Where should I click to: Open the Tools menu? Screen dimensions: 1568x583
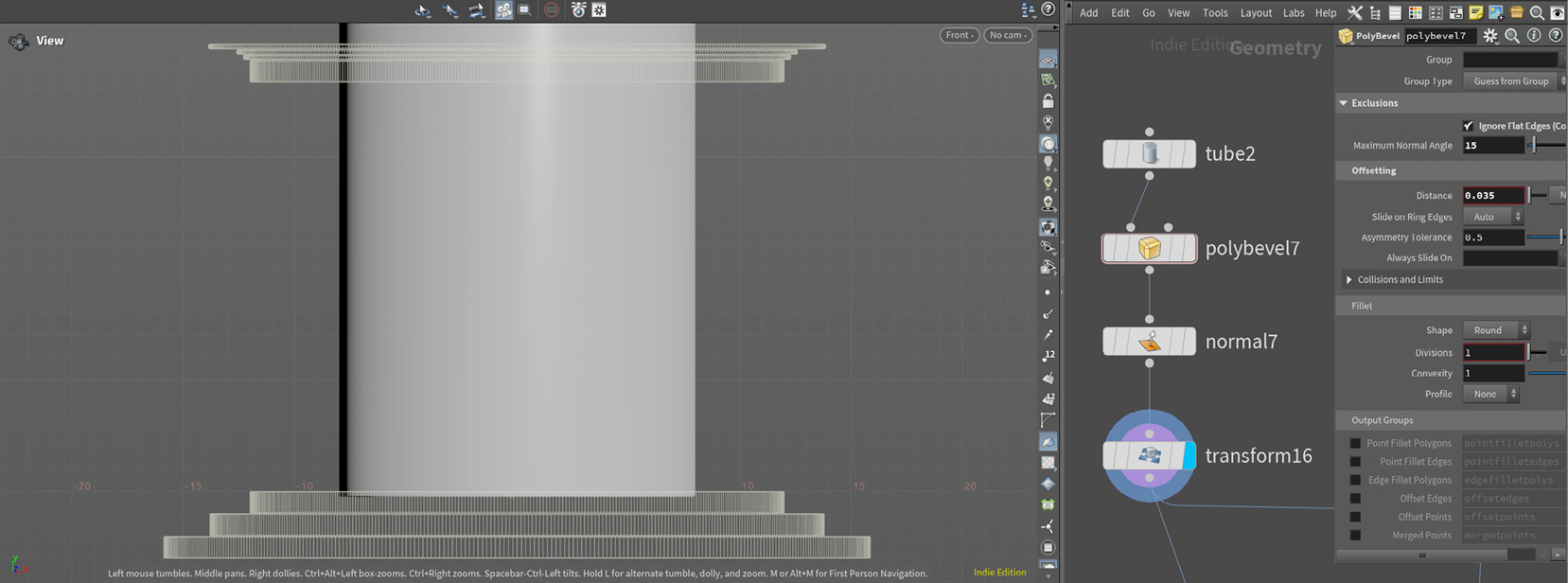[x=1215, y=12]
